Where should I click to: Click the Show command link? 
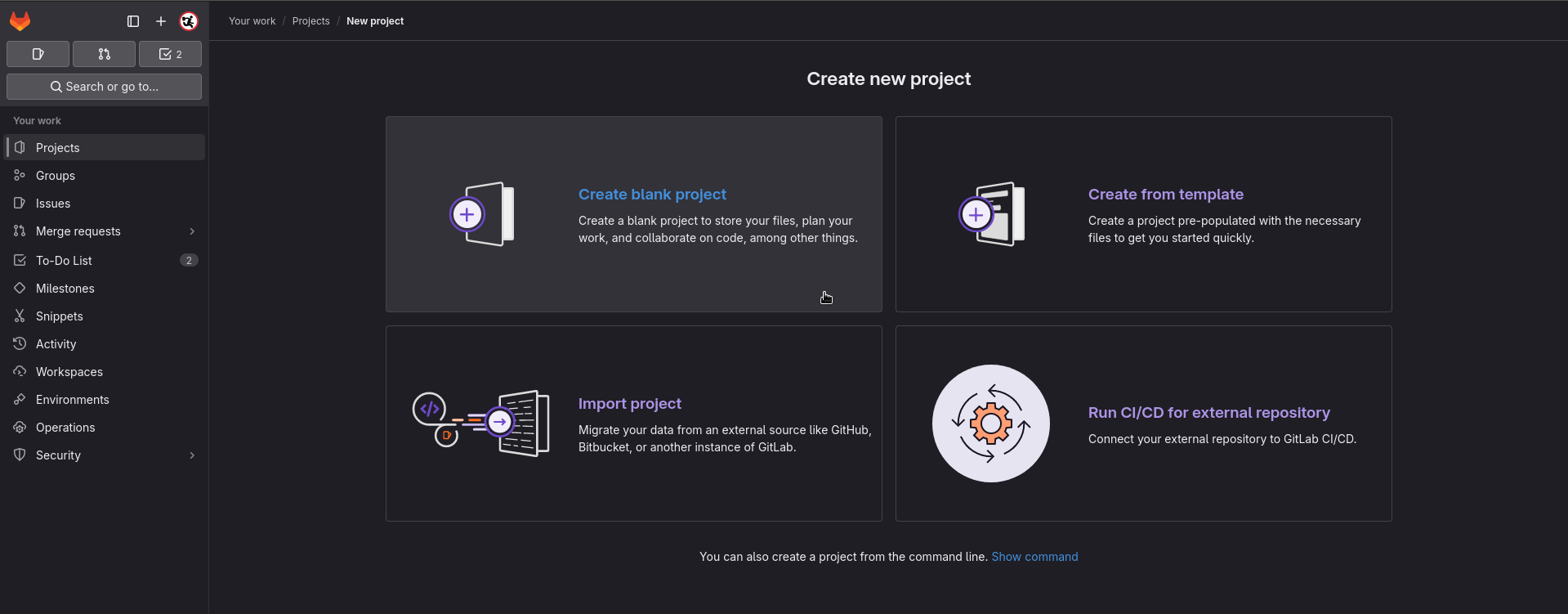click(1034, 557)
